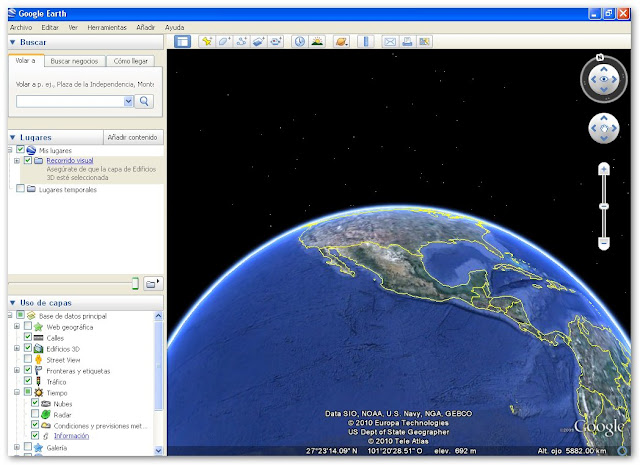
Task: Uncheck the Mis lugares checkbox
Action: pyautogui.click(x=20, y=149)
